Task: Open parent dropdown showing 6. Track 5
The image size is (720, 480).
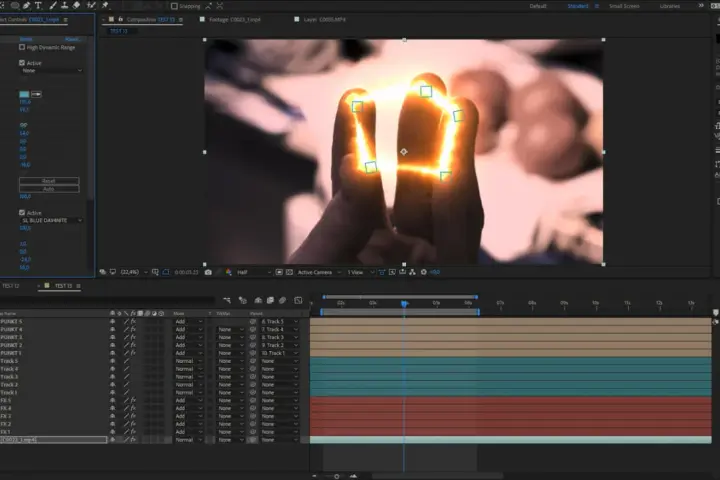Action: 279,322
